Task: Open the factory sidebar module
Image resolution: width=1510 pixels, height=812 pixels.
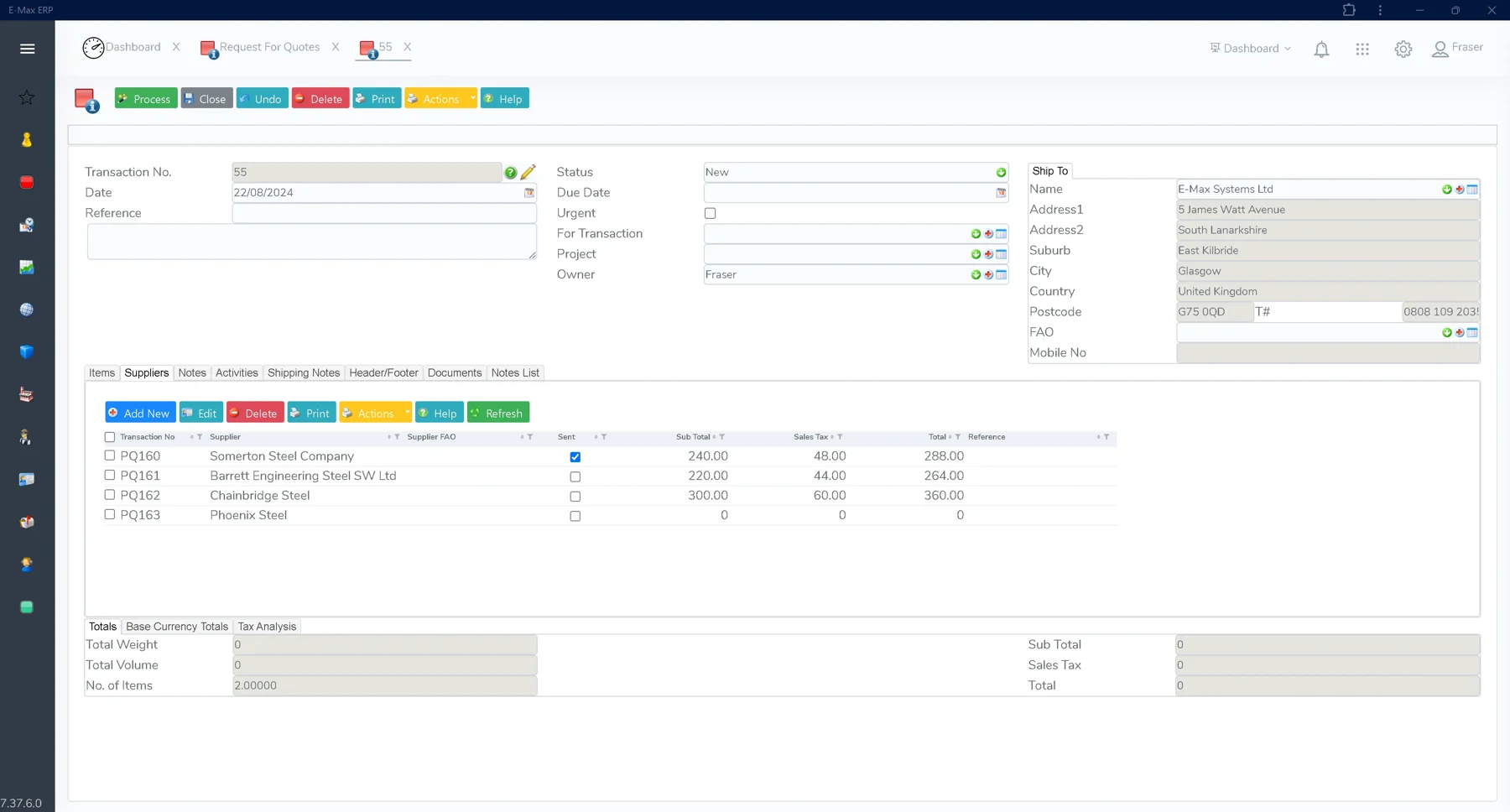Action: coord(27,394)
